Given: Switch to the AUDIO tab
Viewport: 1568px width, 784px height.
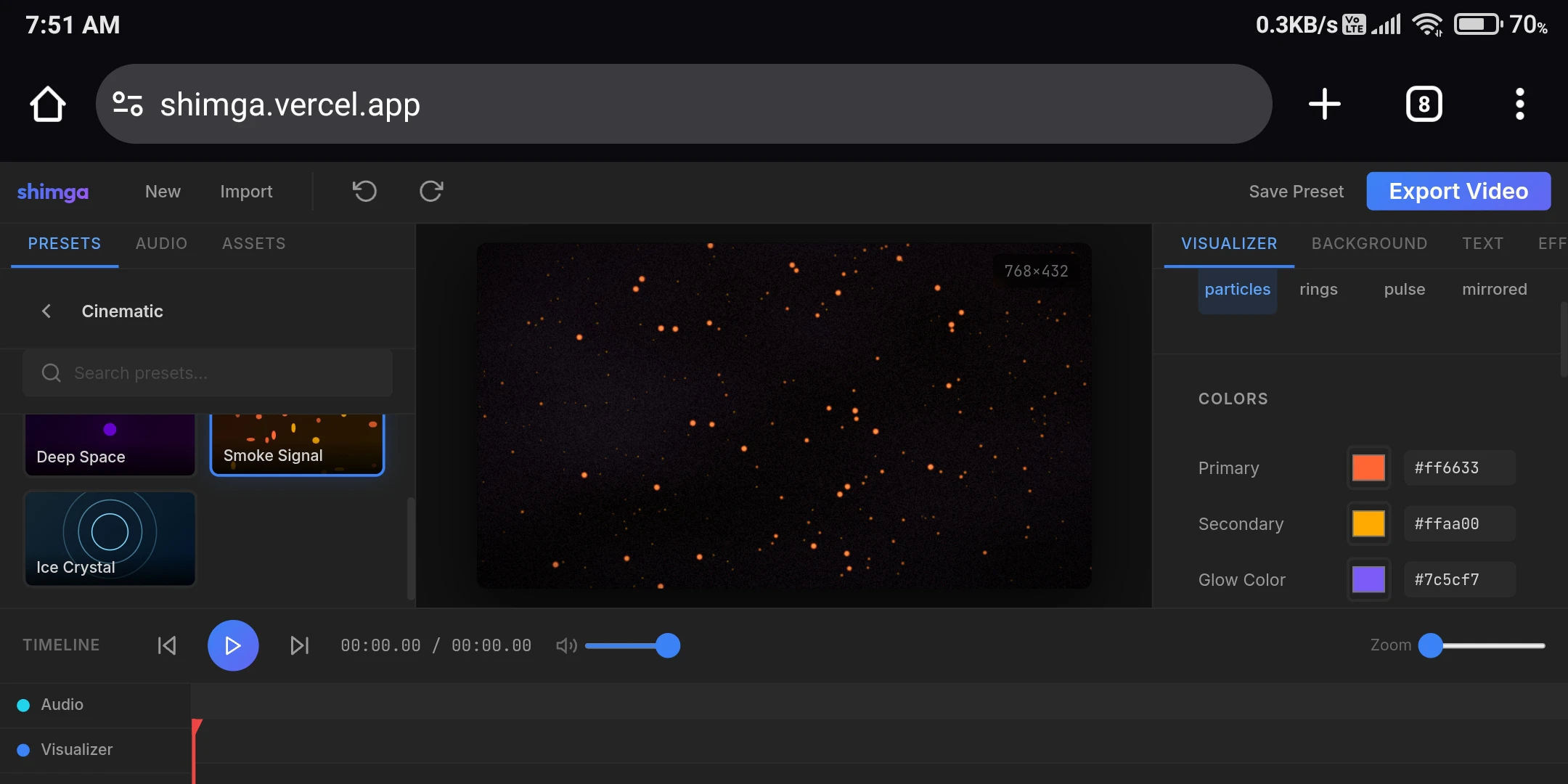Looking at the screenshot, I should click(x=160, y=243).
